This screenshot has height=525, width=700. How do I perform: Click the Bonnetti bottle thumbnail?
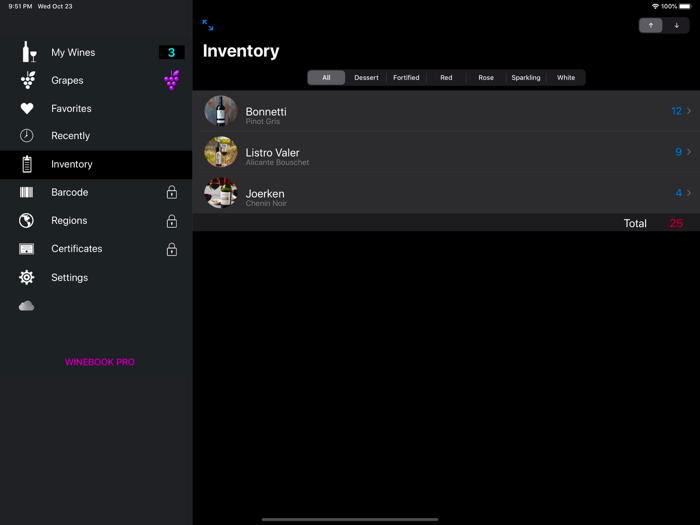[221, 111]
